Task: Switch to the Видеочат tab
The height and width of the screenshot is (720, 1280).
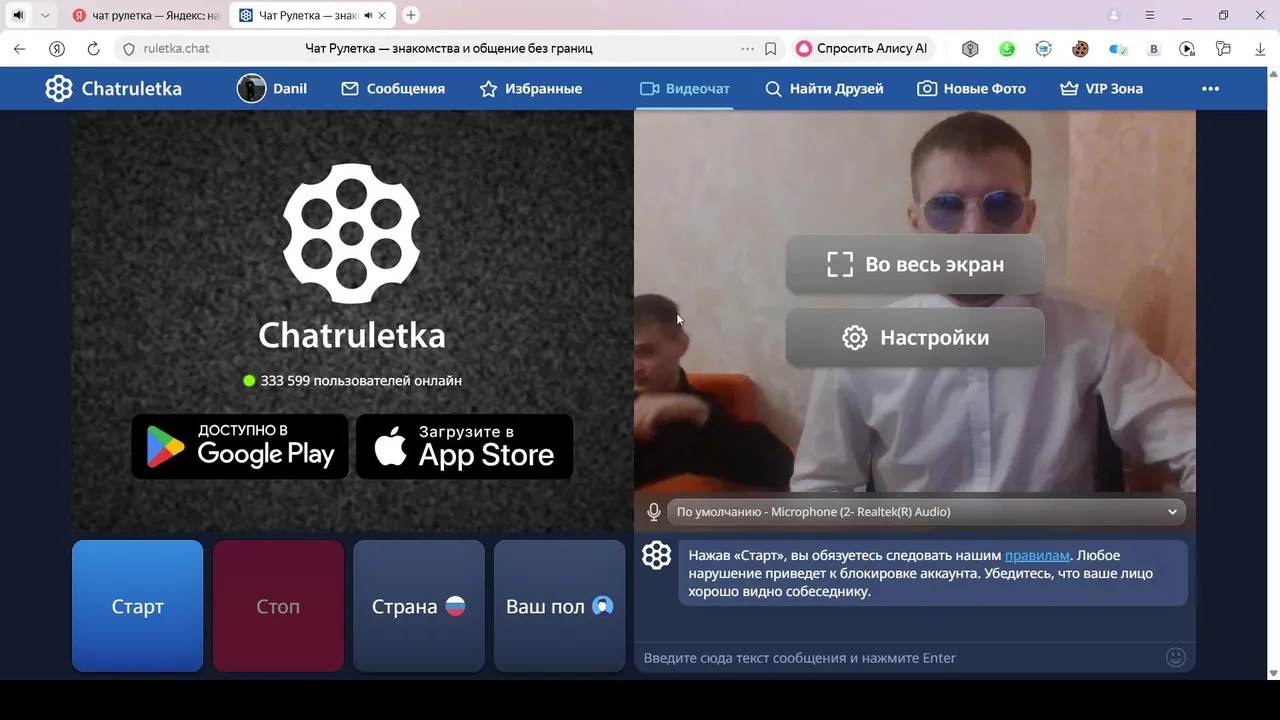Action: (x=685, y=88)
